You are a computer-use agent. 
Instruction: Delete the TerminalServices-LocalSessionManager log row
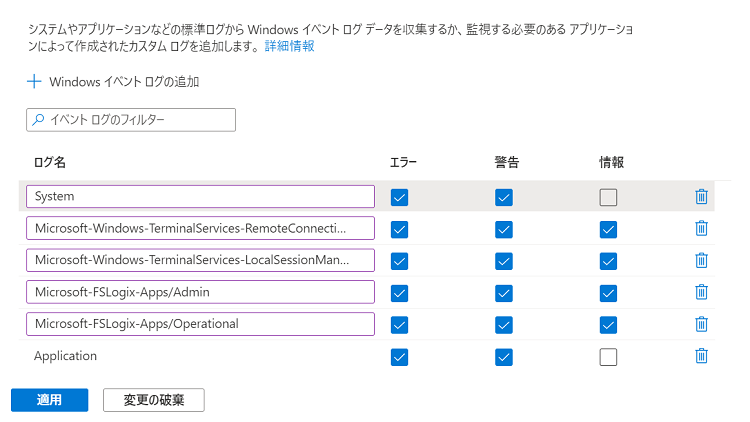[701, 261]
